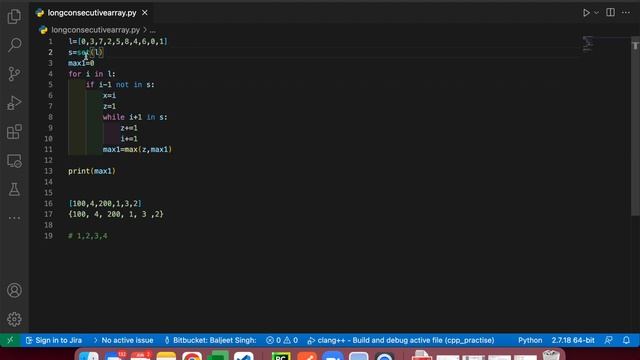
Task: Click longconsecutivearray.py in the breadcrumb
Action: pos(96,30)
